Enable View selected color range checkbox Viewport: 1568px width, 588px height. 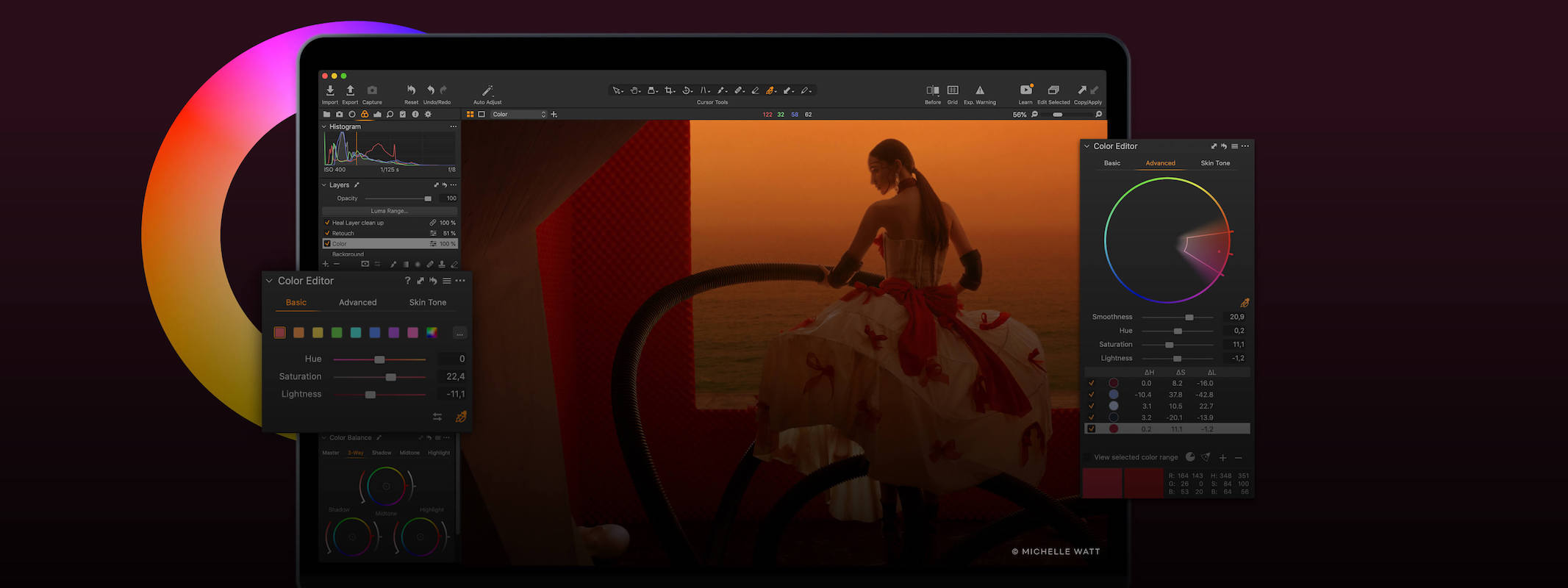pos(1087,457)
